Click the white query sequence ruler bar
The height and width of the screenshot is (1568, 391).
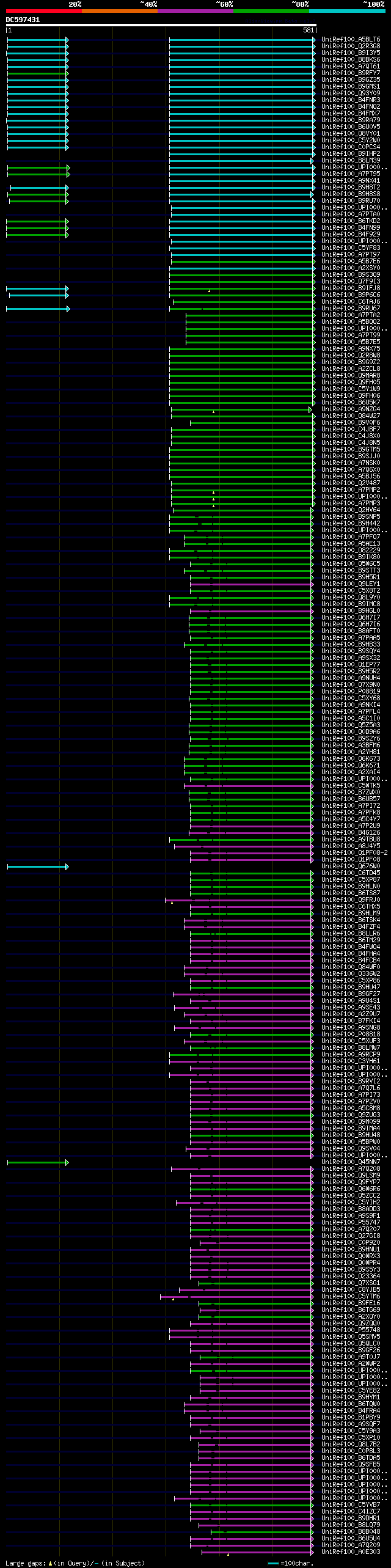click(x=161, y=26)
